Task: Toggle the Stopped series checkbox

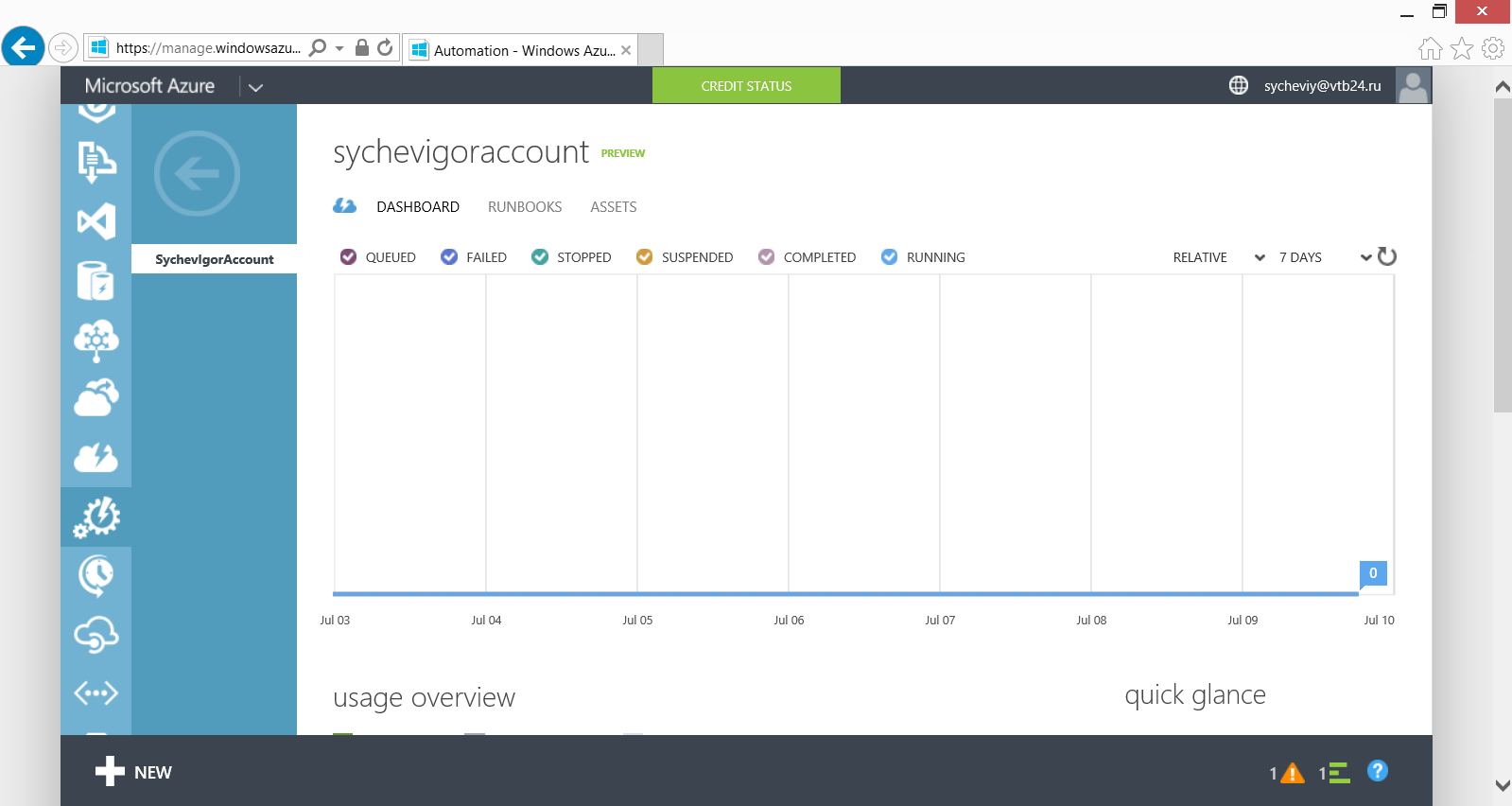Action: pos(540,256)
